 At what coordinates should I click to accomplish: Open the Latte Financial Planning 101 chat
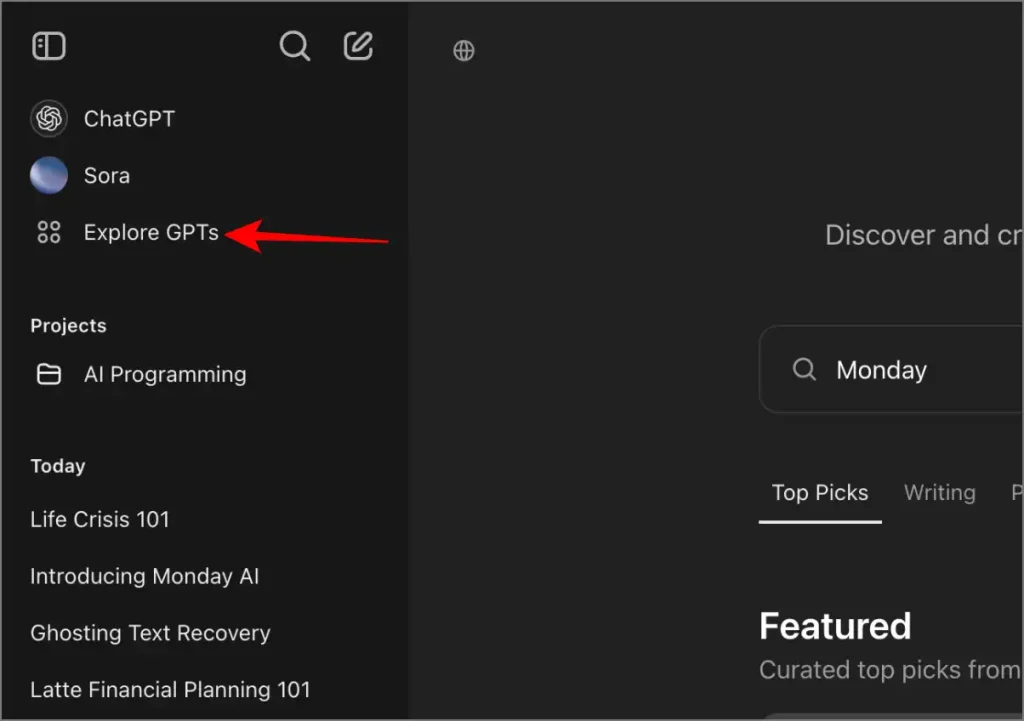(170, 691)
